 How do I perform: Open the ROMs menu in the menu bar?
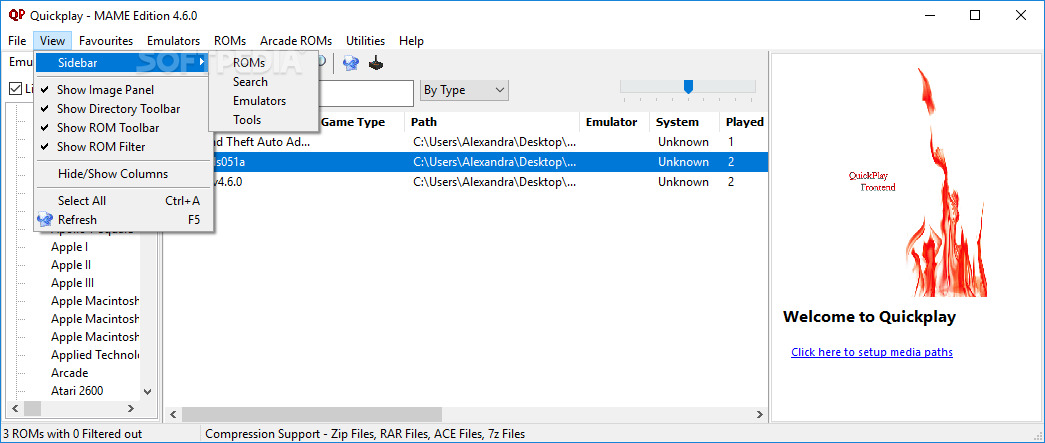coord(230,41)
